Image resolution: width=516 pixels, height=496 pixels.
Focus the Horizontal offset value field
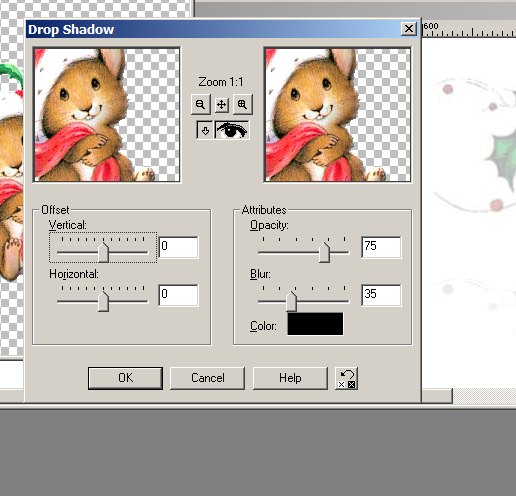pos(178,295)
